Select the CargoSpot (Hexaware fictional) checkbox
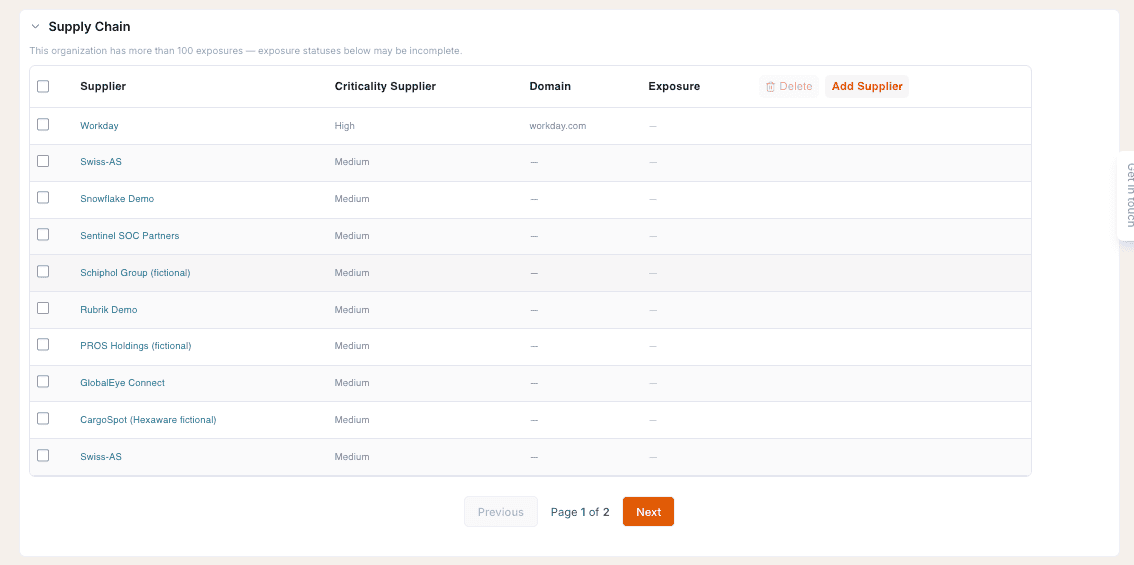 pyautogui.click(x=43, y=418)
